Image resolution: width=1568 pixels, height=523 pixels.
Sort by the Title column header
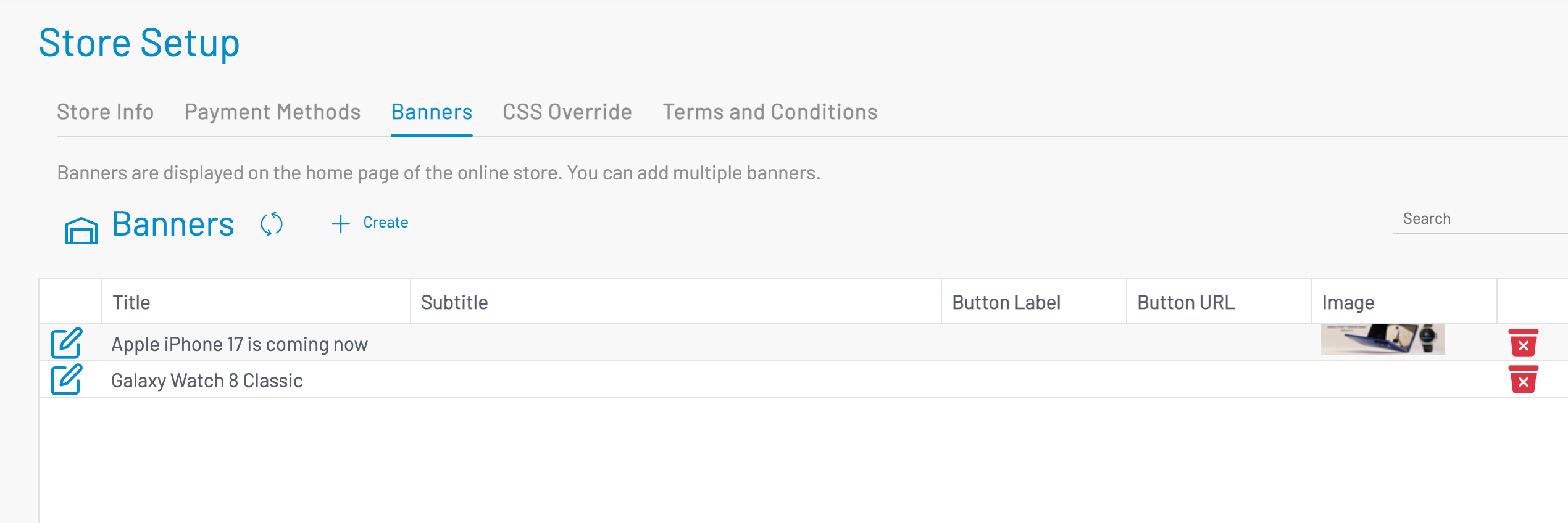(x=131, y=302)
